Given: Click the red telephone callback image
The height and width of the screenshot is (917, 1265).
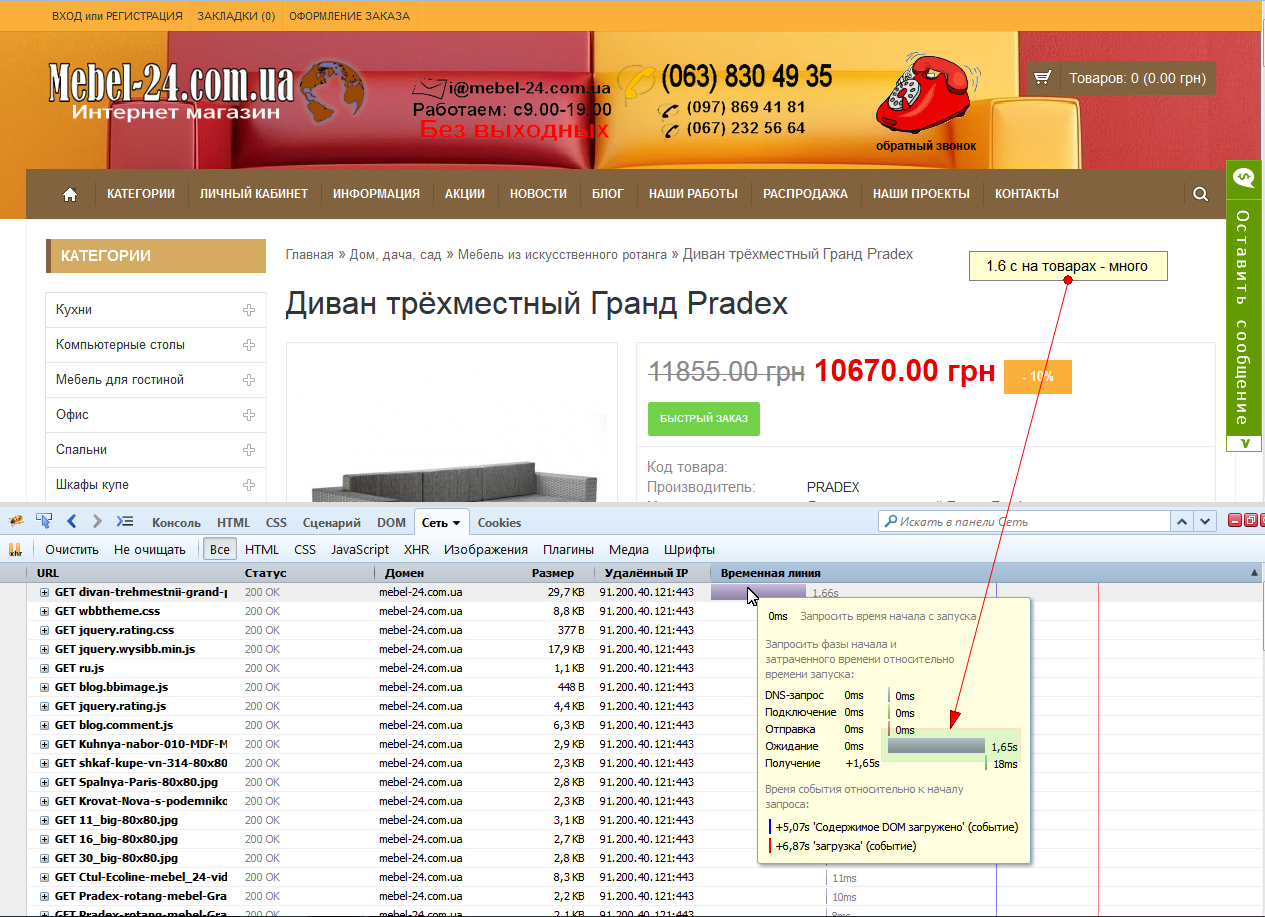Looking at the screenshot, I should [925, 95].
